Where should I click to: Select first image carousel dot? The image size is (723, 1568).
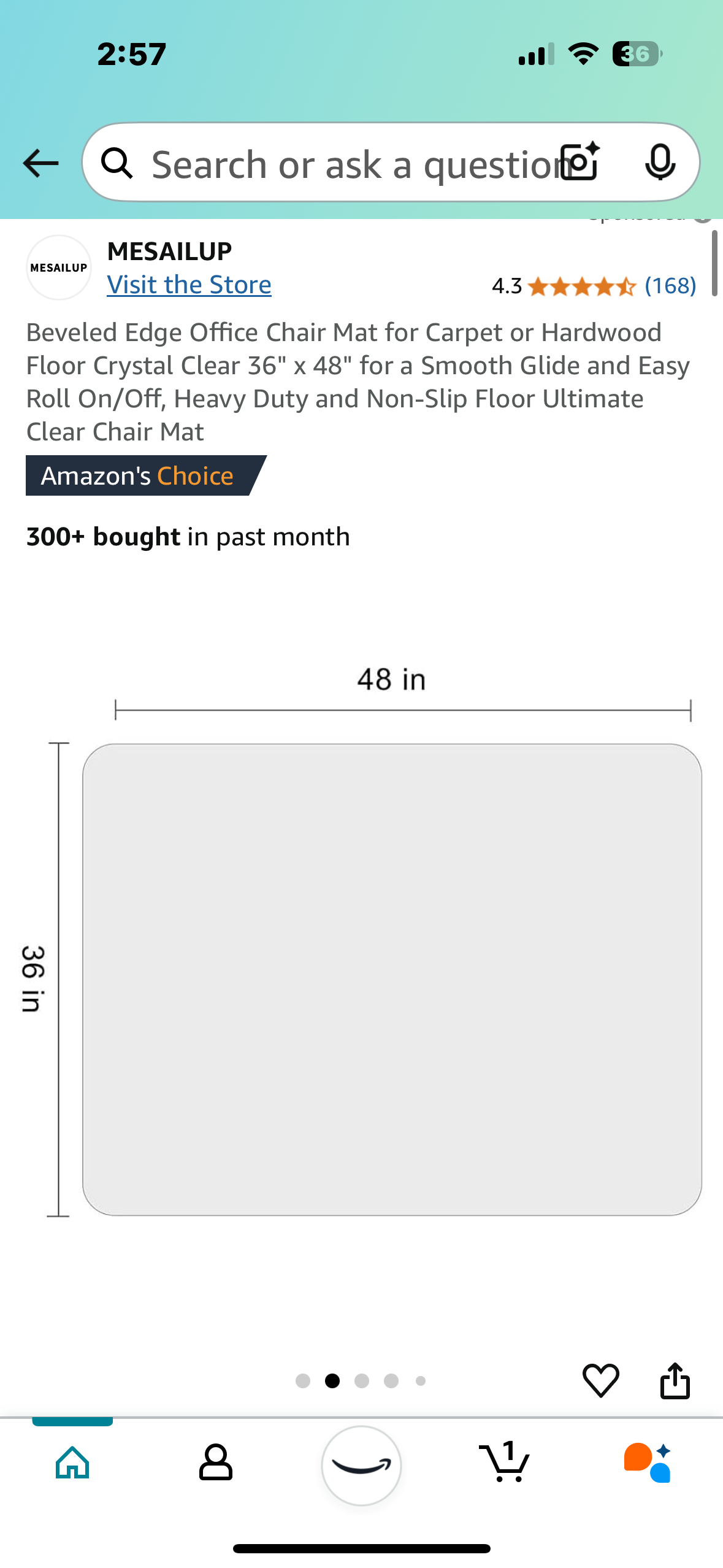tap(303, 1381)
